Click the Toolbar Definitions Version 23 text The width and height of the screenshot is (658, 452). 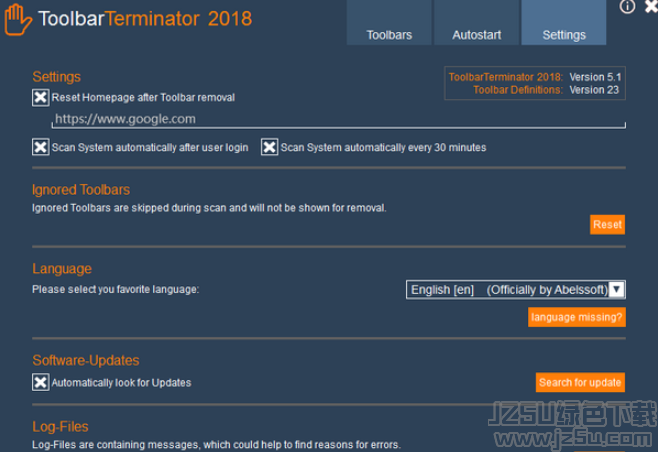click(x=546, y=90)
